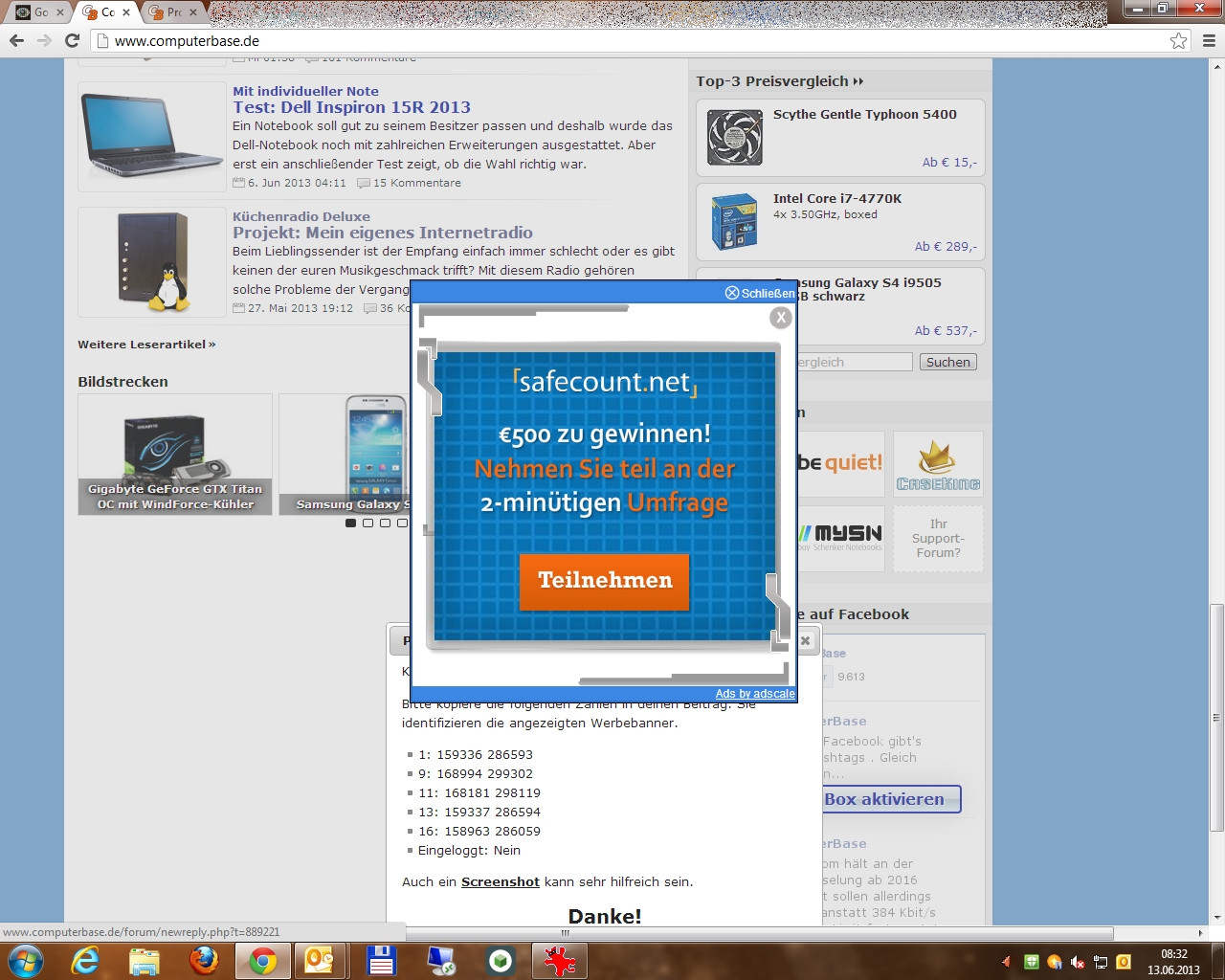This screenshot has width=1225, height=980.
Task: Click the Caseking sponsor logo
Action: (x=938, y=463)
